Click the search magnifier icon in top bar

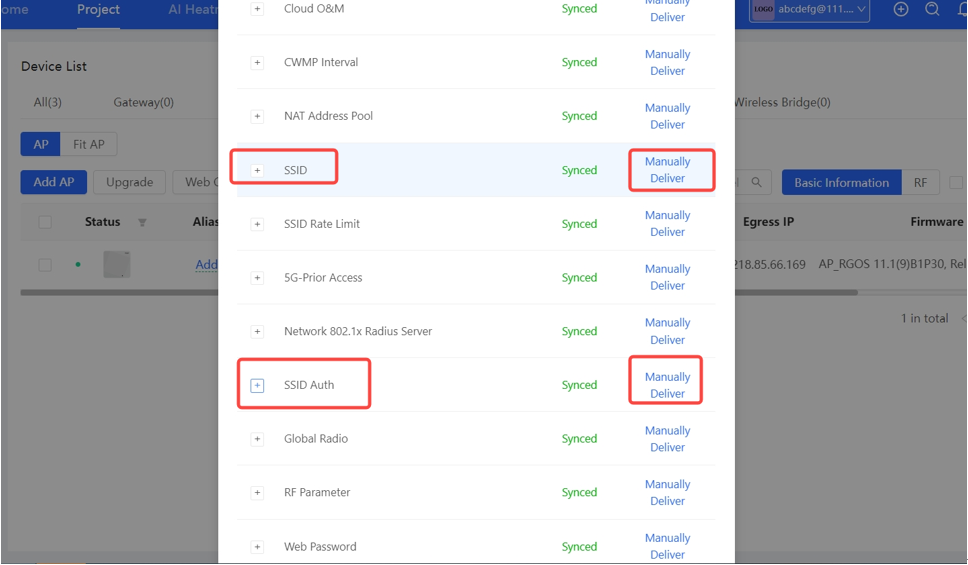coord(932,9)
